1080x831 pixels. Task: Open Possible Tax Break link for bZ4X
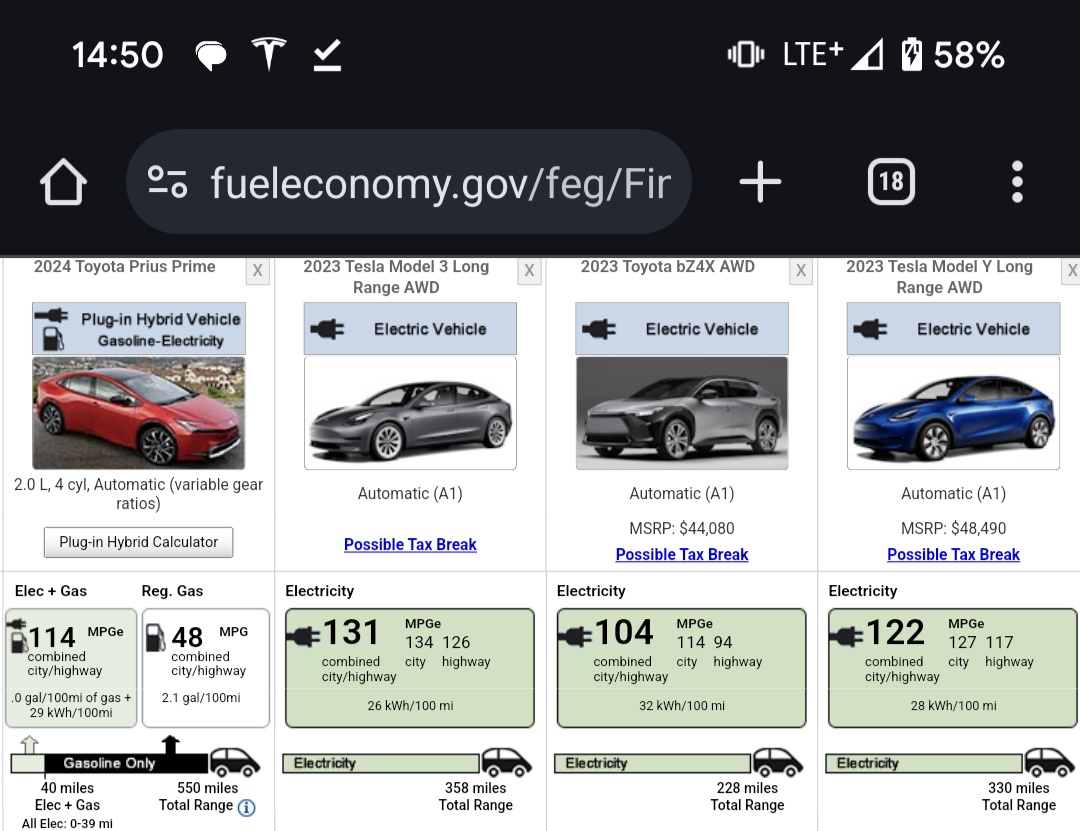pos(681,554)
